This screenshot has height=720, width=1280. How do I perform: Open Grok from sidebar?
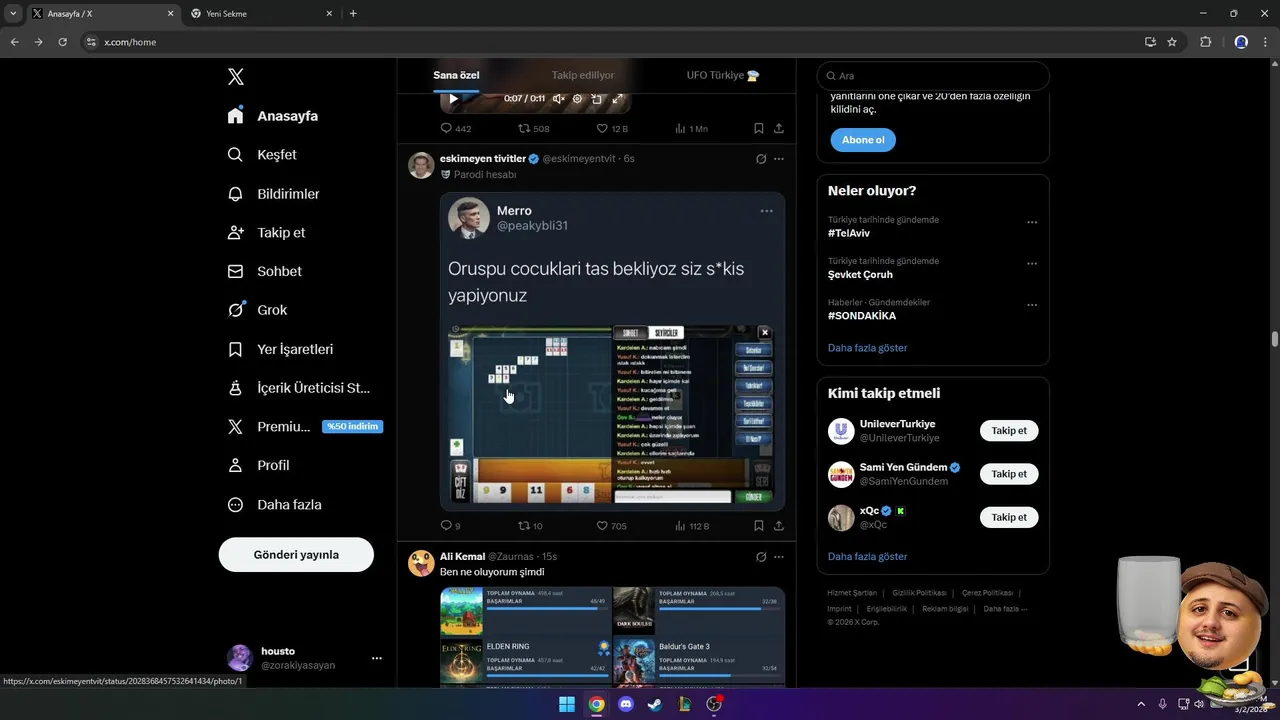(257, 310)
